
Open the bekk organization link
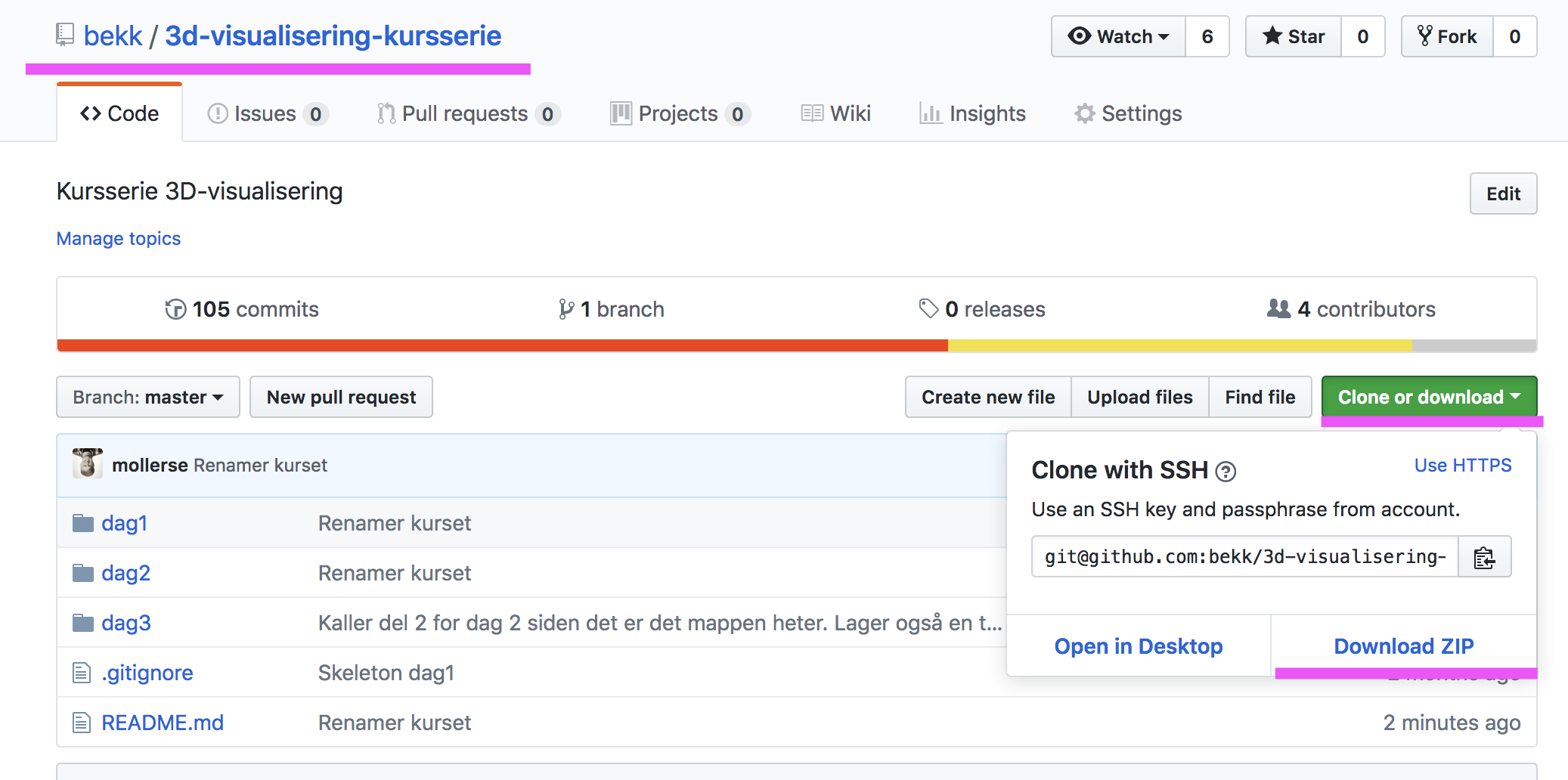(x=113, y=36)
